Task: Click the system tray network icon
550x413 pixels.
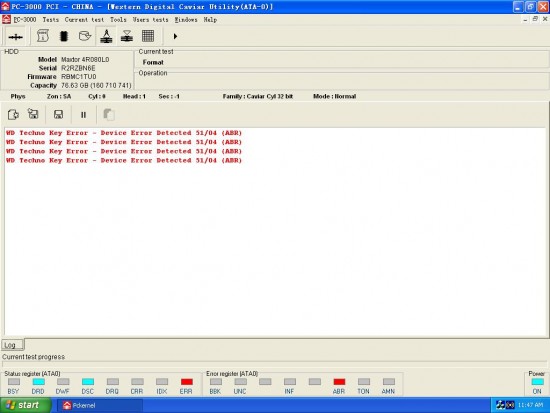Action: (x=501, y=405)
